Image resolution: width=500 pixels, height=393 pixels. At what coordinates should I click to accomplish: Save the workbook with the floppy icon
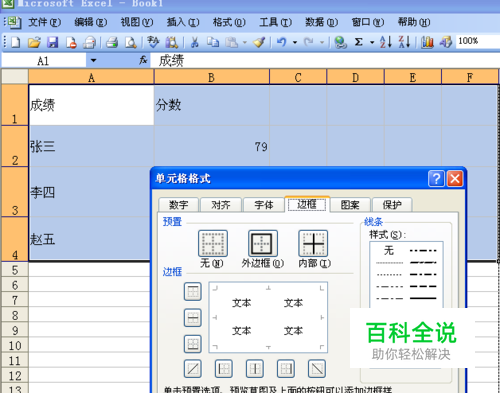(x=52, y=42)
